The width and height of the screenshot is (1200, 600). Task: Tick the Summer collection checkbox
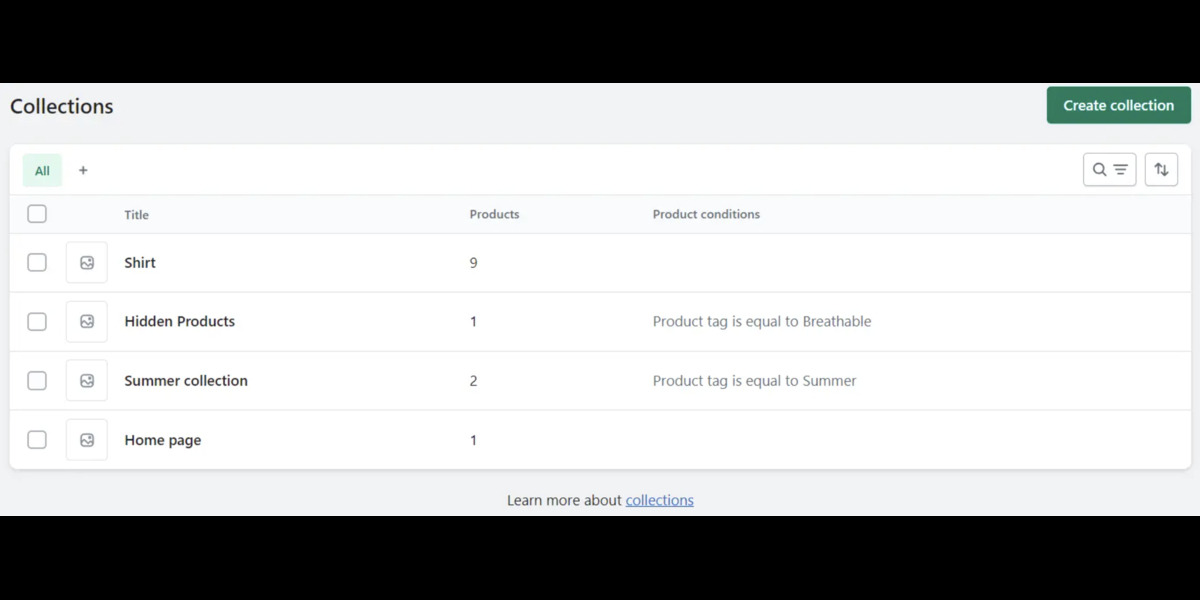click(x=37, y=381)
